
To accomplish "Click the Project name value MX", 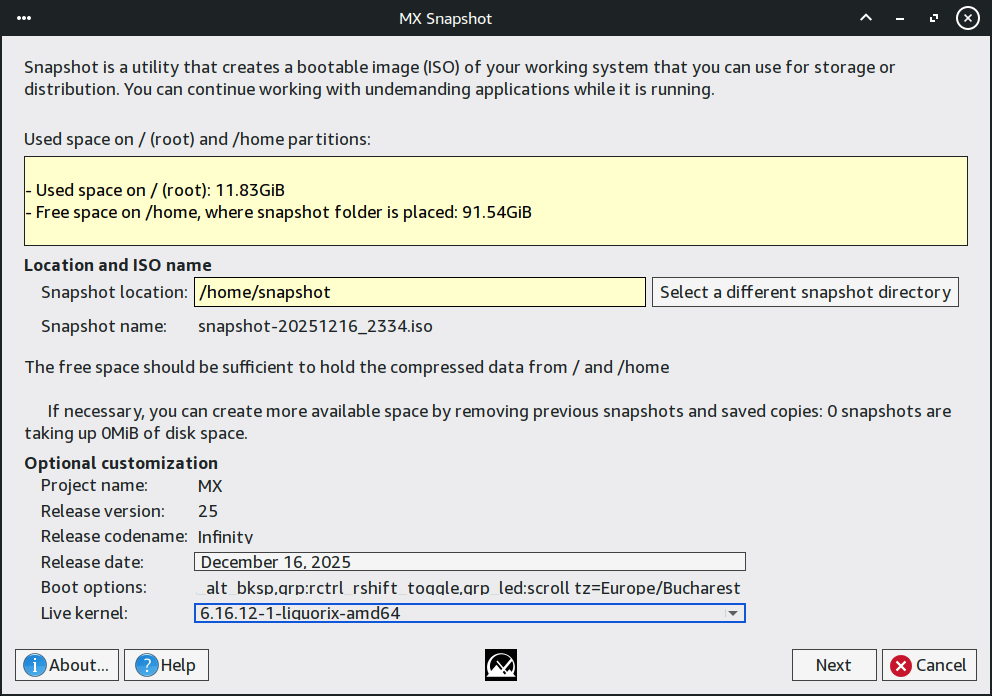I will (x=210, y=486).
